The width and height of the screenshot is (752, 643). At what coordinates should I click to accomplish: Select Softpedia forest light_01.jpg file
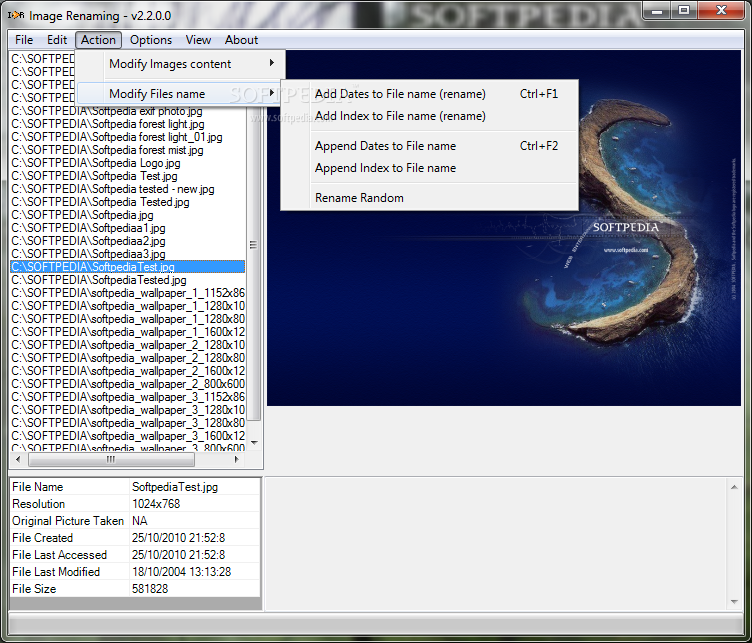pyautogui.click(x=128, y=137)
